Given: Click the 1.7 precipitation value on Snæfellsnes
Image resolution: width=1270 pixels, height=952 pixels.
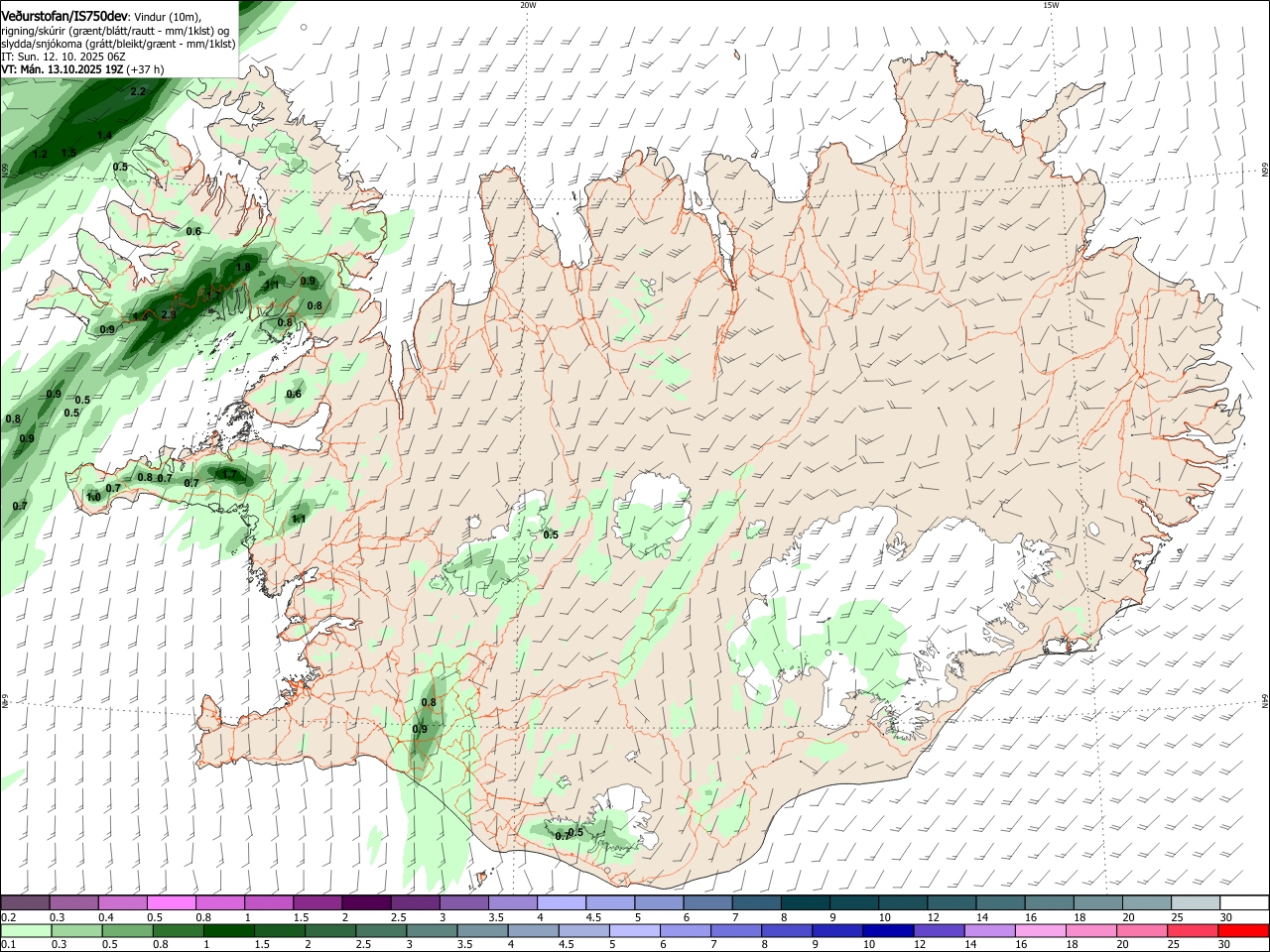Looking at the screenshot, I should tap(229, 474).
